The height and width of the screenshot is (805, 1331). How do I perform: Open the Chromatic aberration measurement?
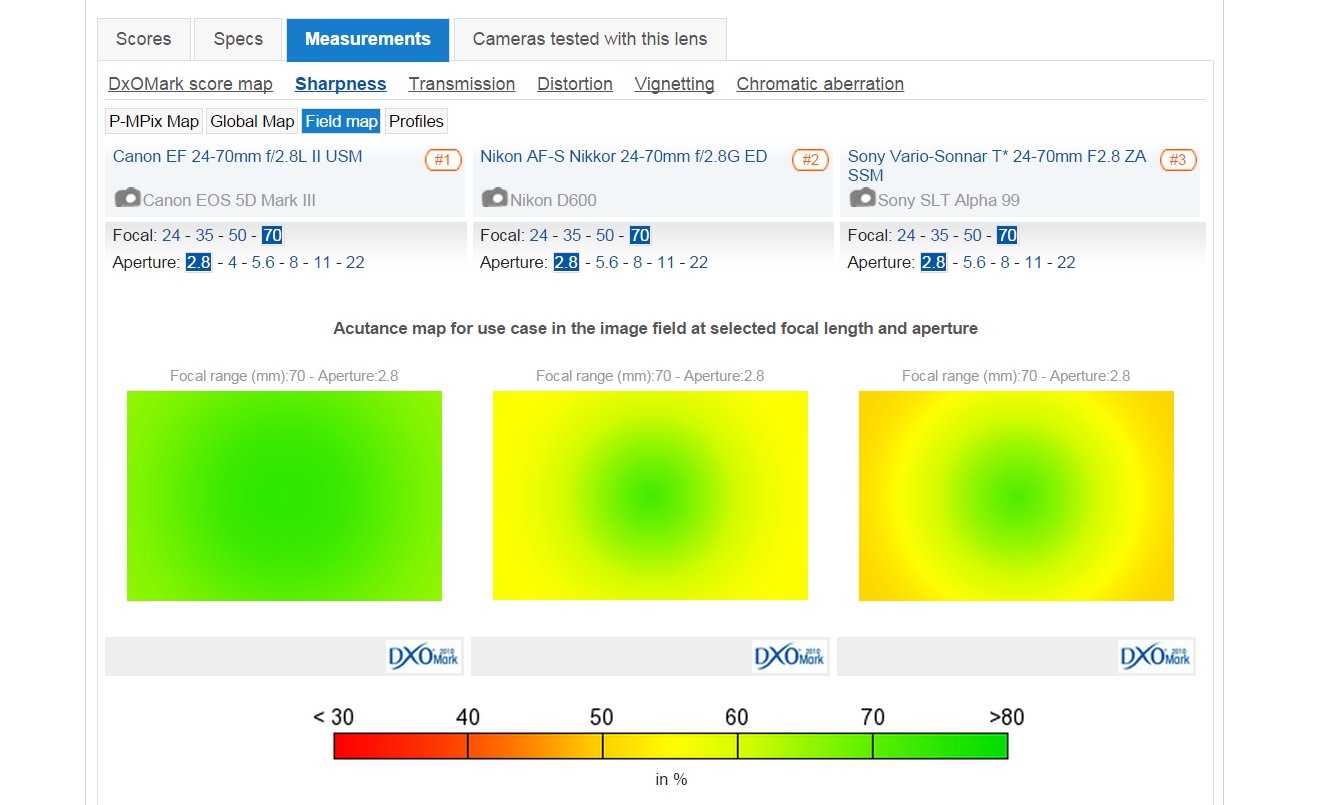click(820, 84)
